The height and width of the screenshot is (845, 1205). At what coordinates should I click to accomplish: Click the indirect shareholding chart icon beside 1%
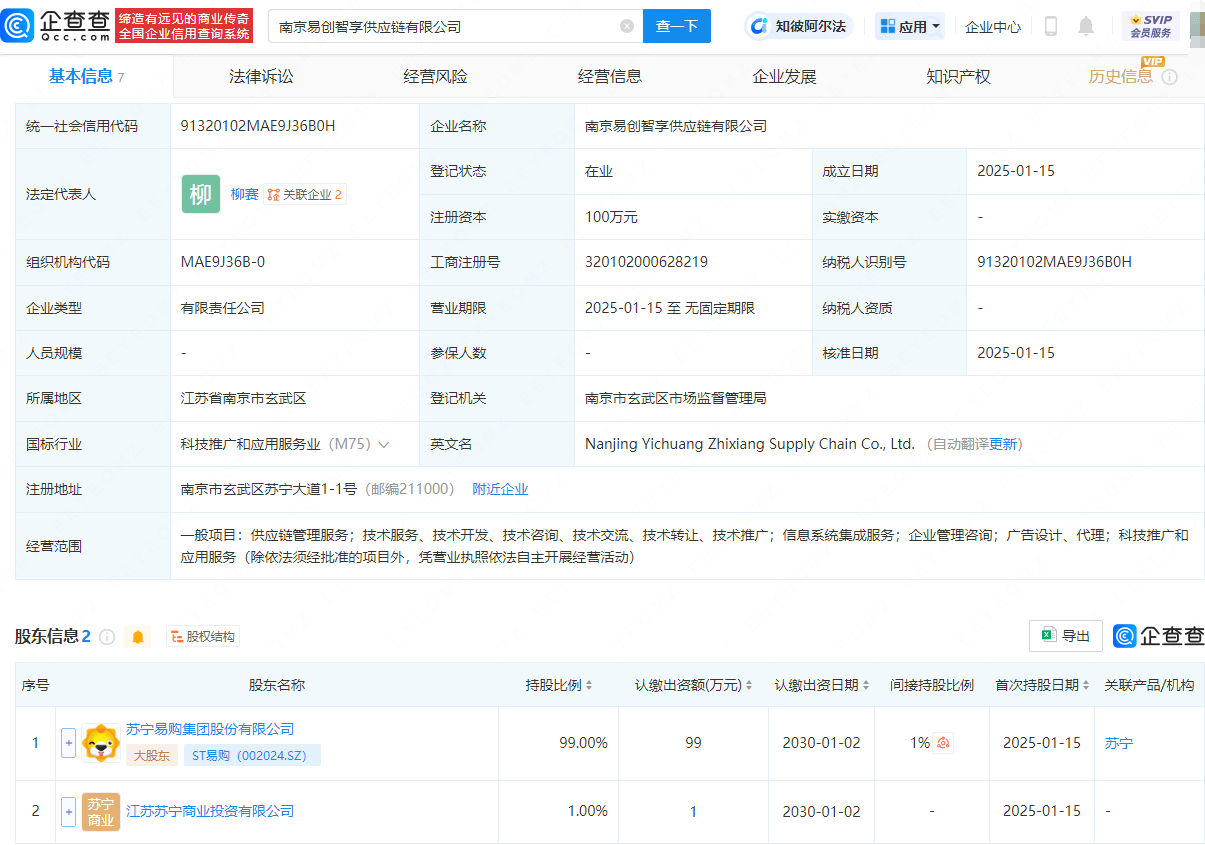click(944, 743)
